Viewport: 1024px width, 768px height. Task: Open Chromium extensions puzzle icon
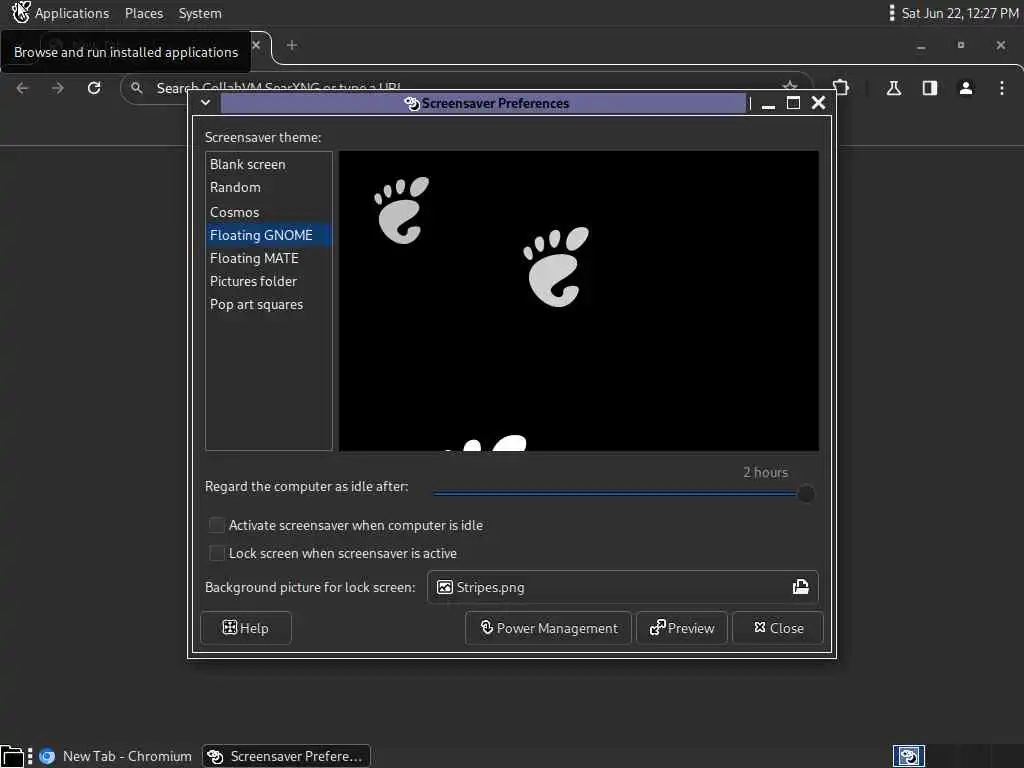[x=841, y=88]
